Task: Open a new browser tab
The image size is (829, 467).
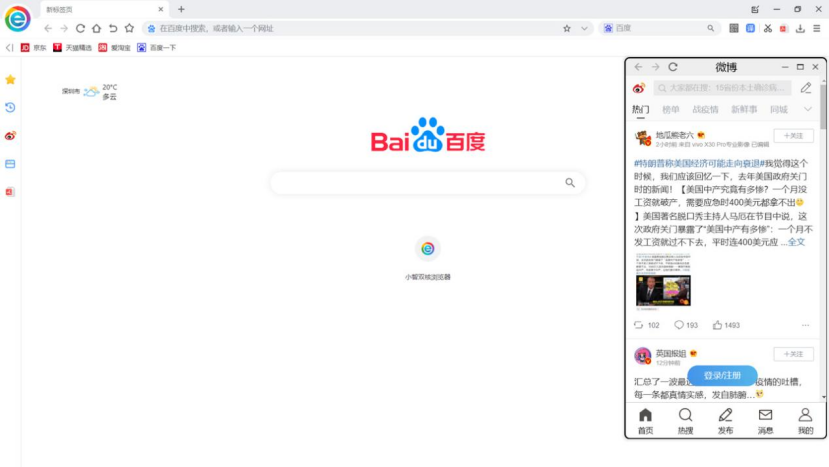Action: (181, 10)
